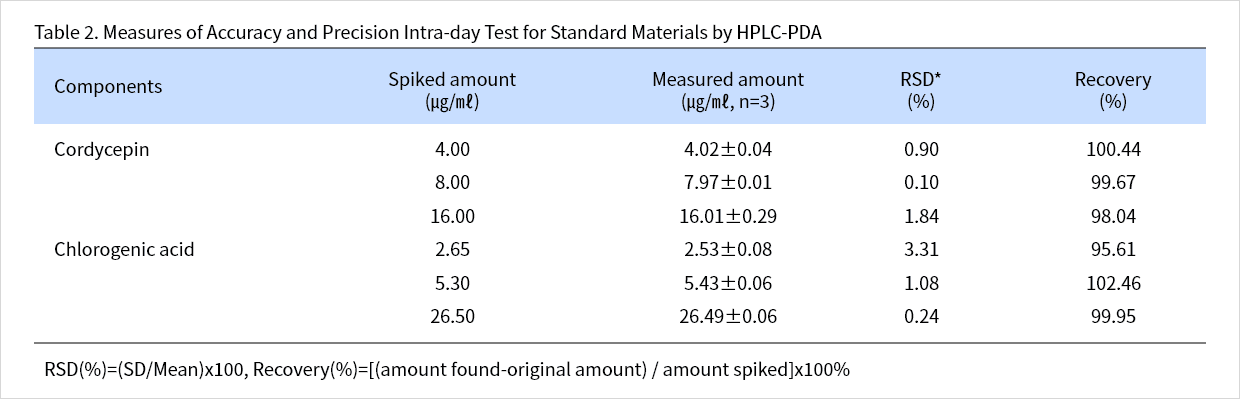Select the RSD value 0.10
The width and height of the screenshot is (1240, 399).
pyautogui.click(x=921, y=182)
